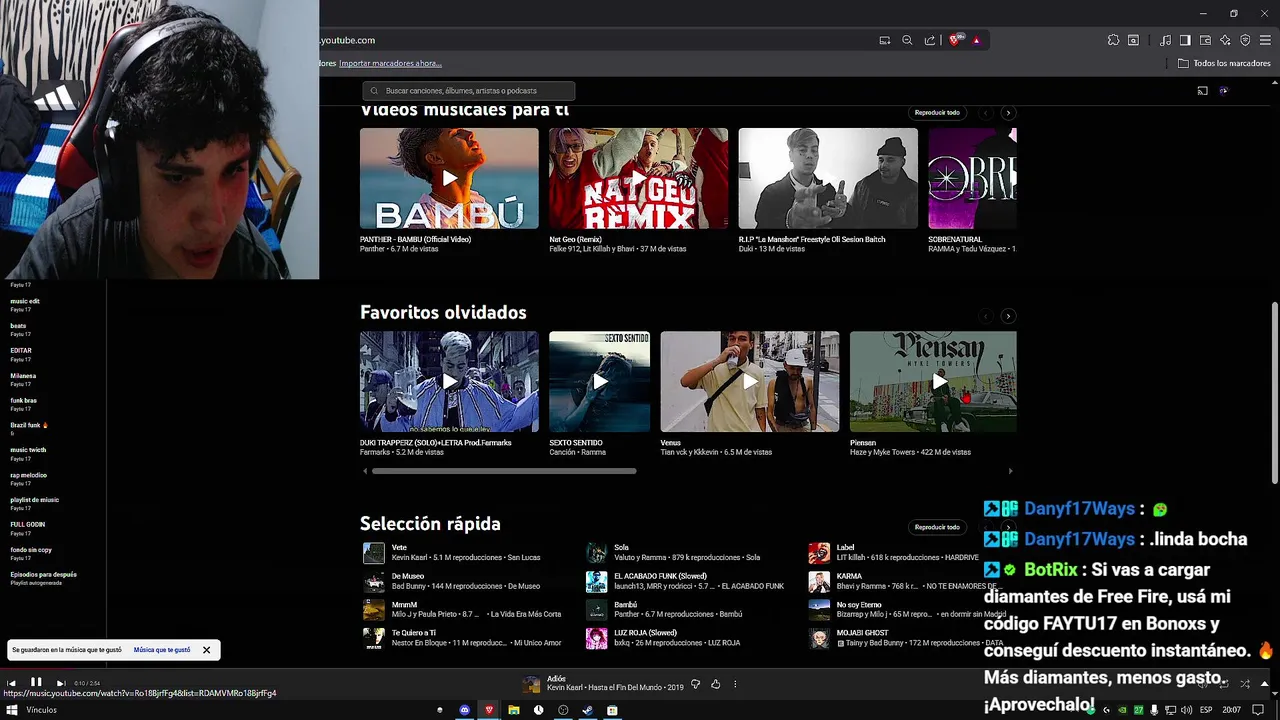Click Reproducir todo for Selección rápida

[937, 527]
